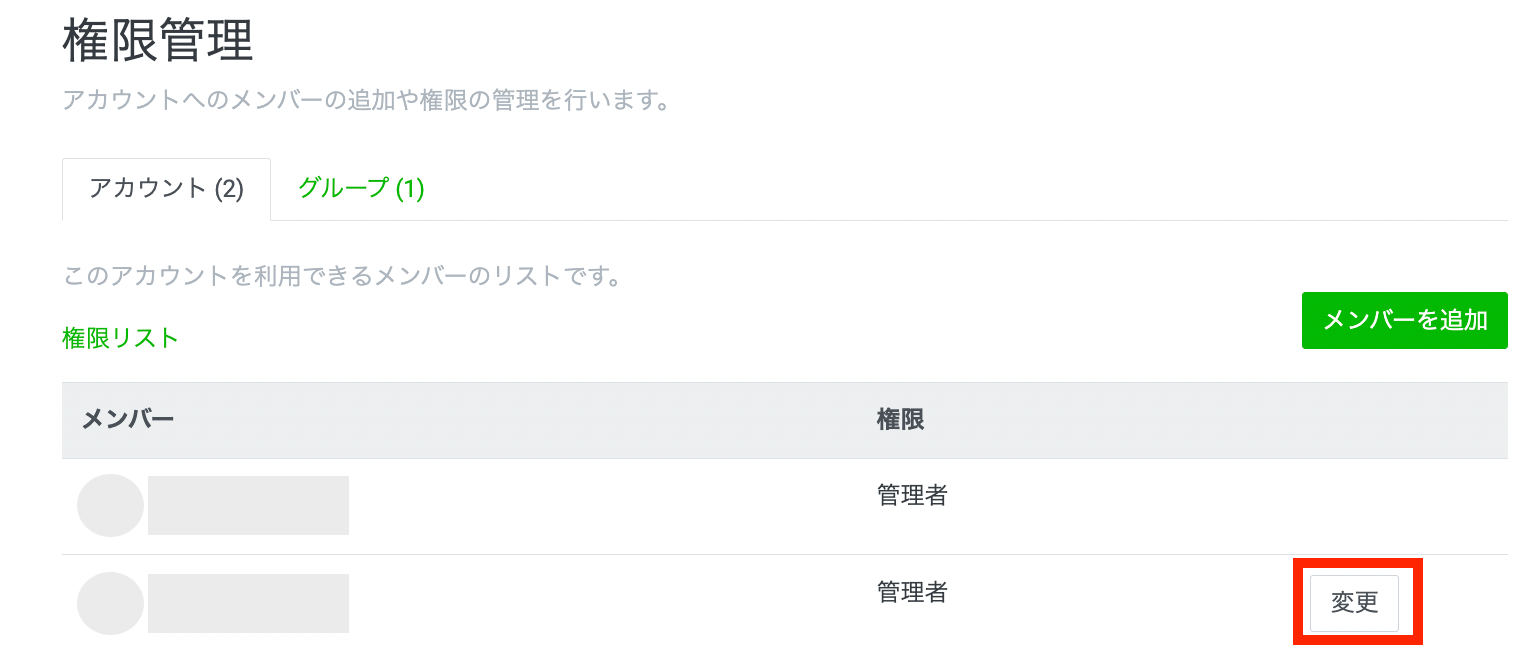Click the 権限管理 page heading
Screen dimensions: 1531x668
tap(158, 43)
